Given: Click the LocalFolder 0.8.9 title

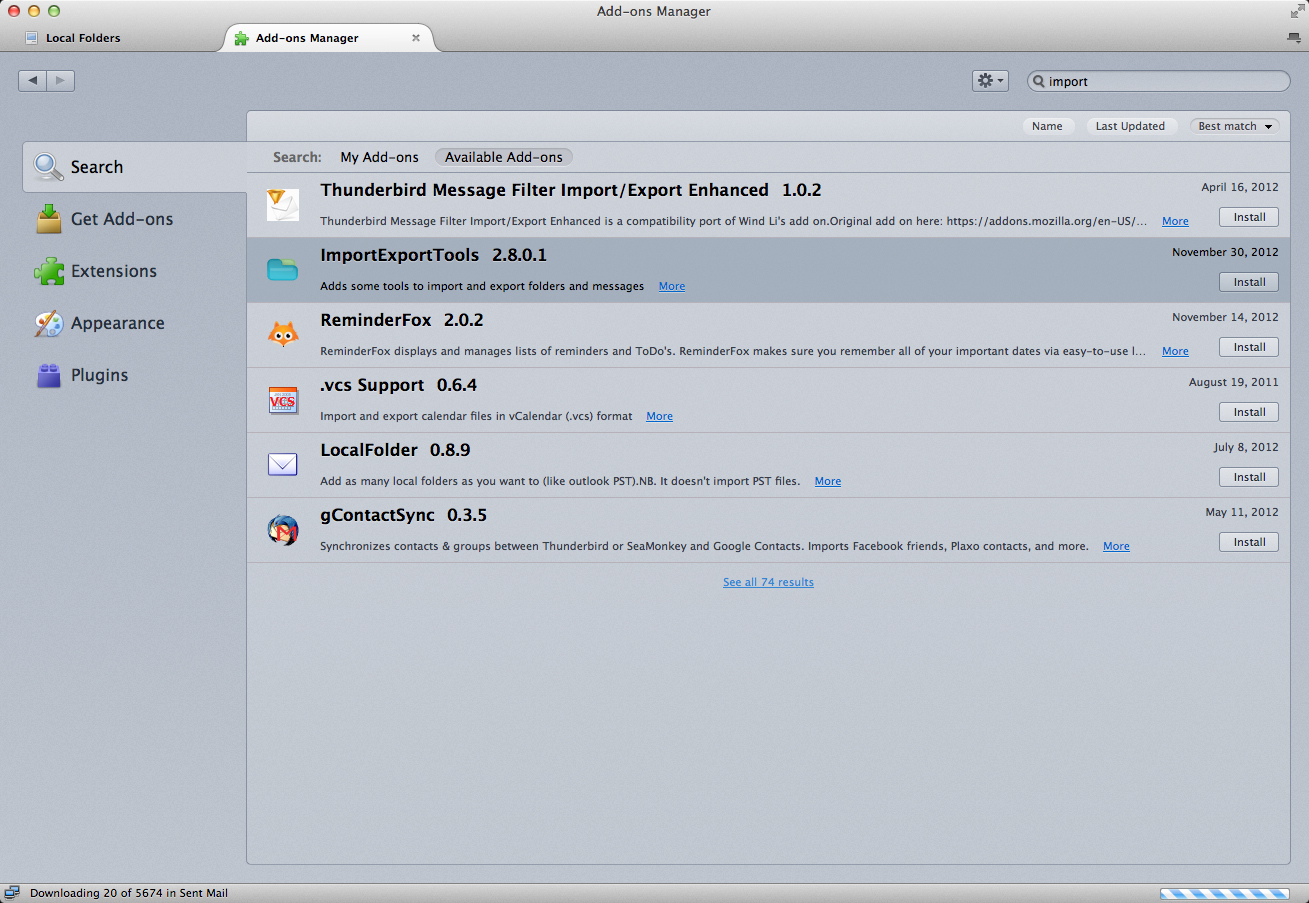Looking at the screenshot, I should (x=395, y=450).
